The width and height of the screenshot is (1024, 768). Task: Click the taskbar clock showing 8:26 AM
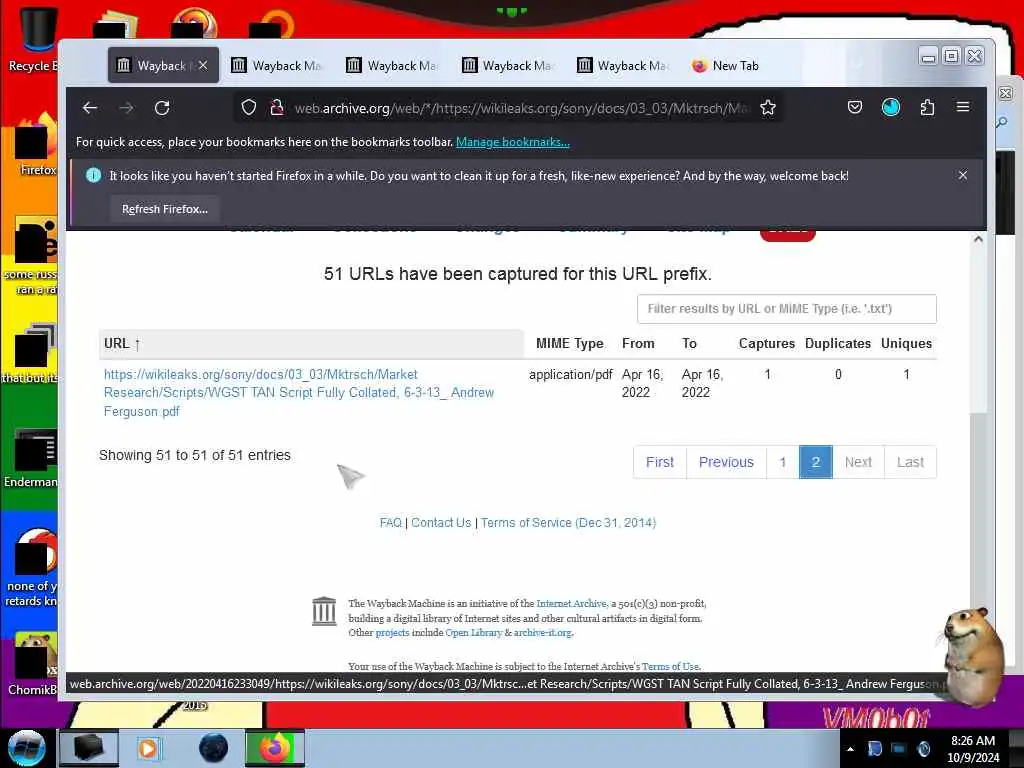click(973, 748)
